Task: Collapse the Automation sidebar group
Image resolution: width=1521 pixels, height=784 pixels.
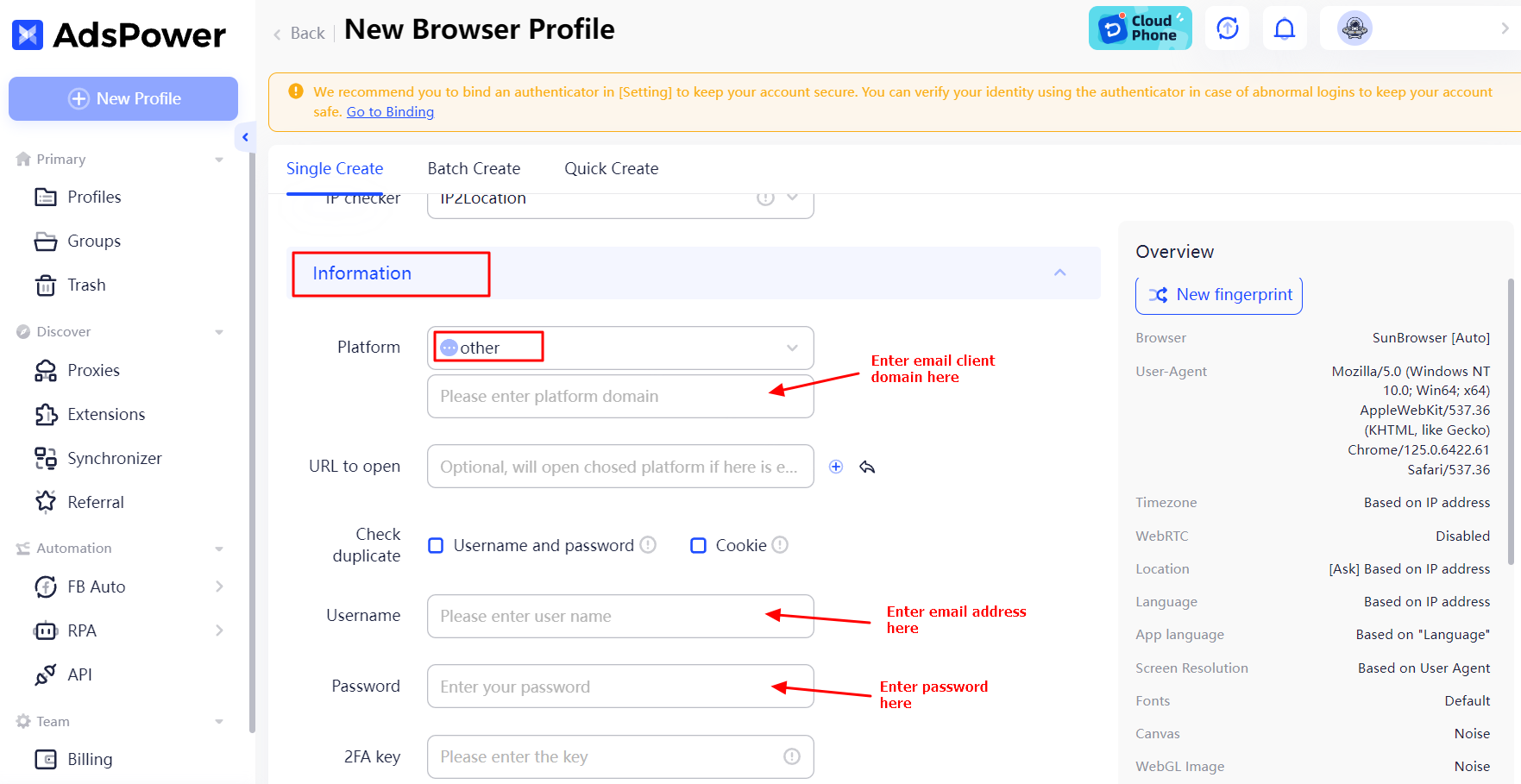Action: pos(219,549)
